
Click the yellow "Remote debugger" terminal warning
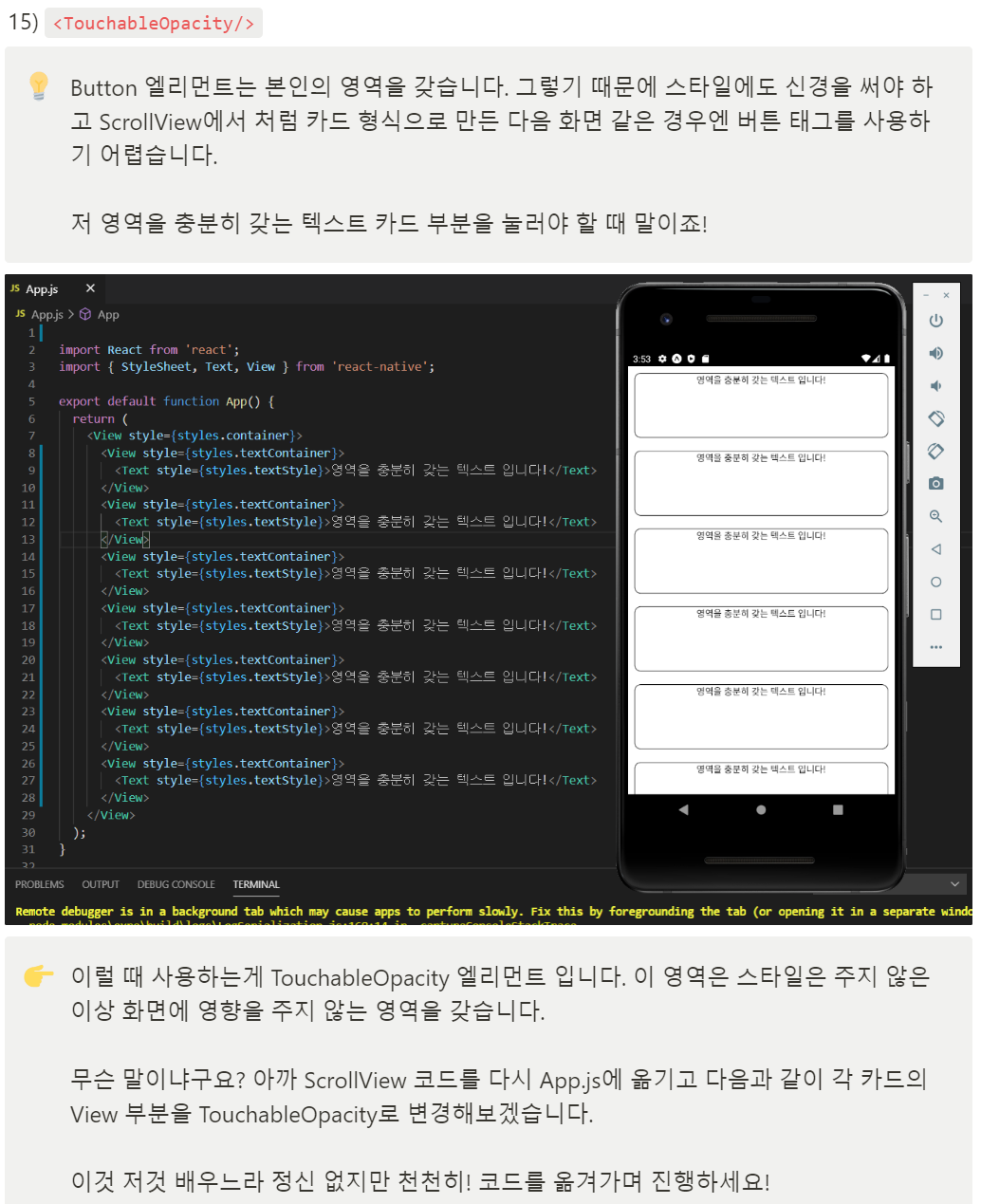pyautogui.click(x=493, y=911)
